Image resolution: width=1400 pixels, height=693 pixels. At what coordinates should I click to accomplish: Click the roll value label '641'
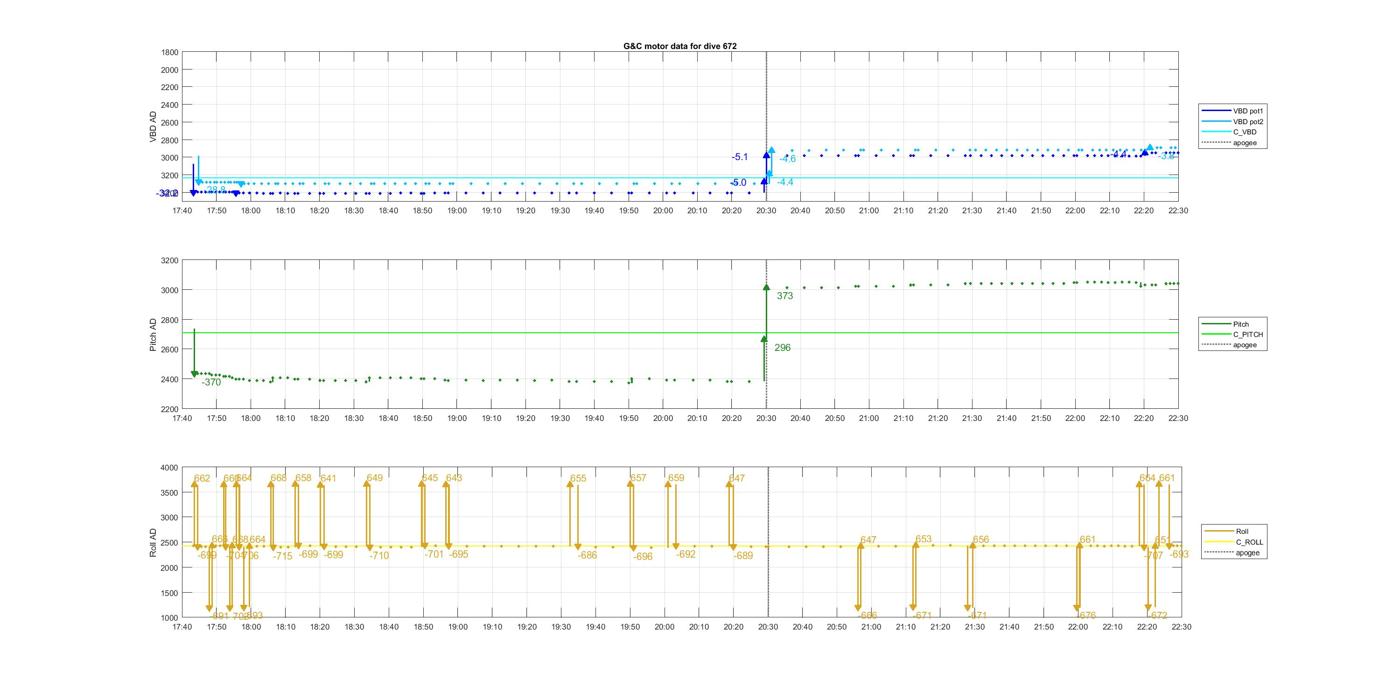tap(328, 478)
